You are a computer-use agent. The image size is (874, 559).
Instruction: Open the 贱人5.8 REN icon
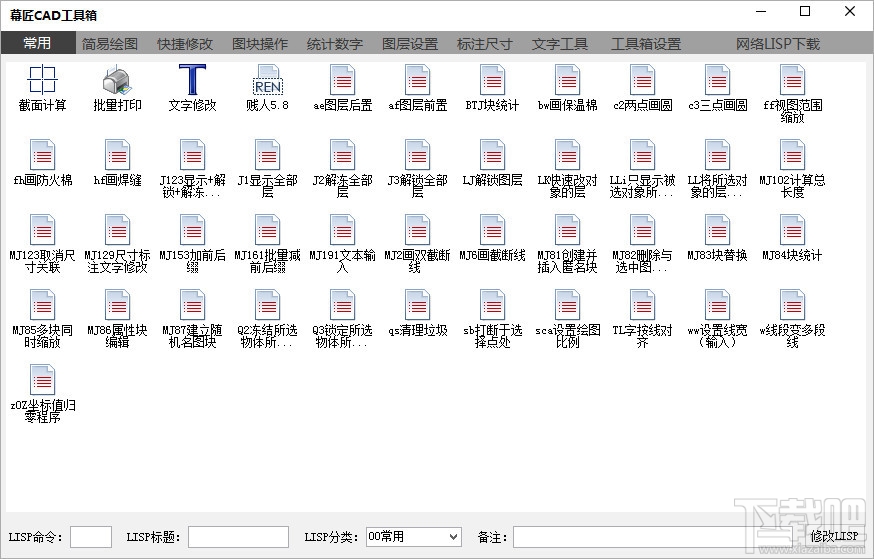click(x=268, y=80)
